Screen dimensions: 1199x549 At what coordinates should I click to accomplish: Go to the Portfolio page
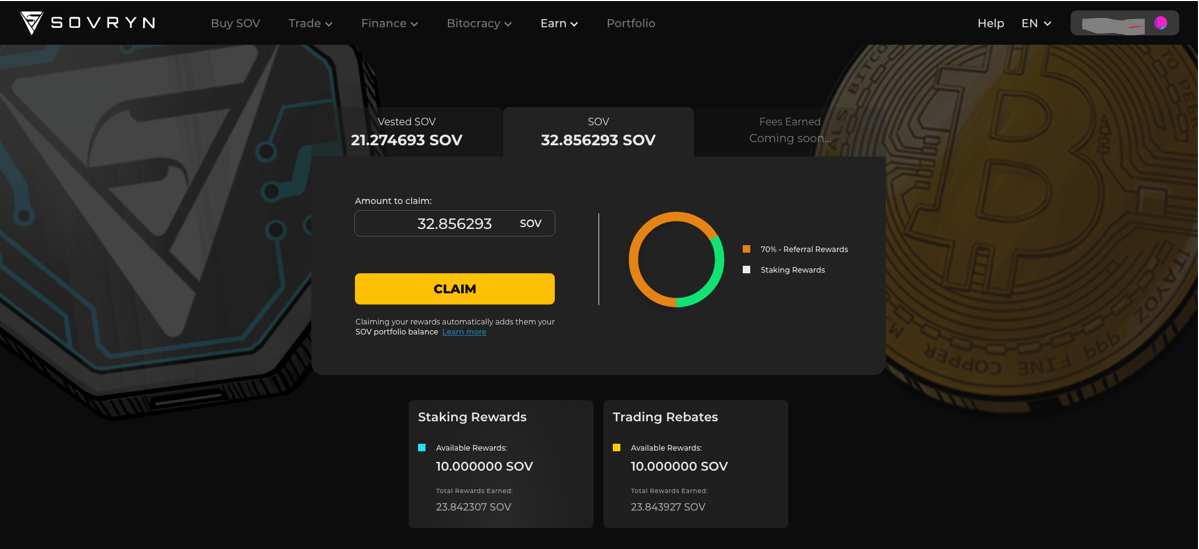click(631, 24)
